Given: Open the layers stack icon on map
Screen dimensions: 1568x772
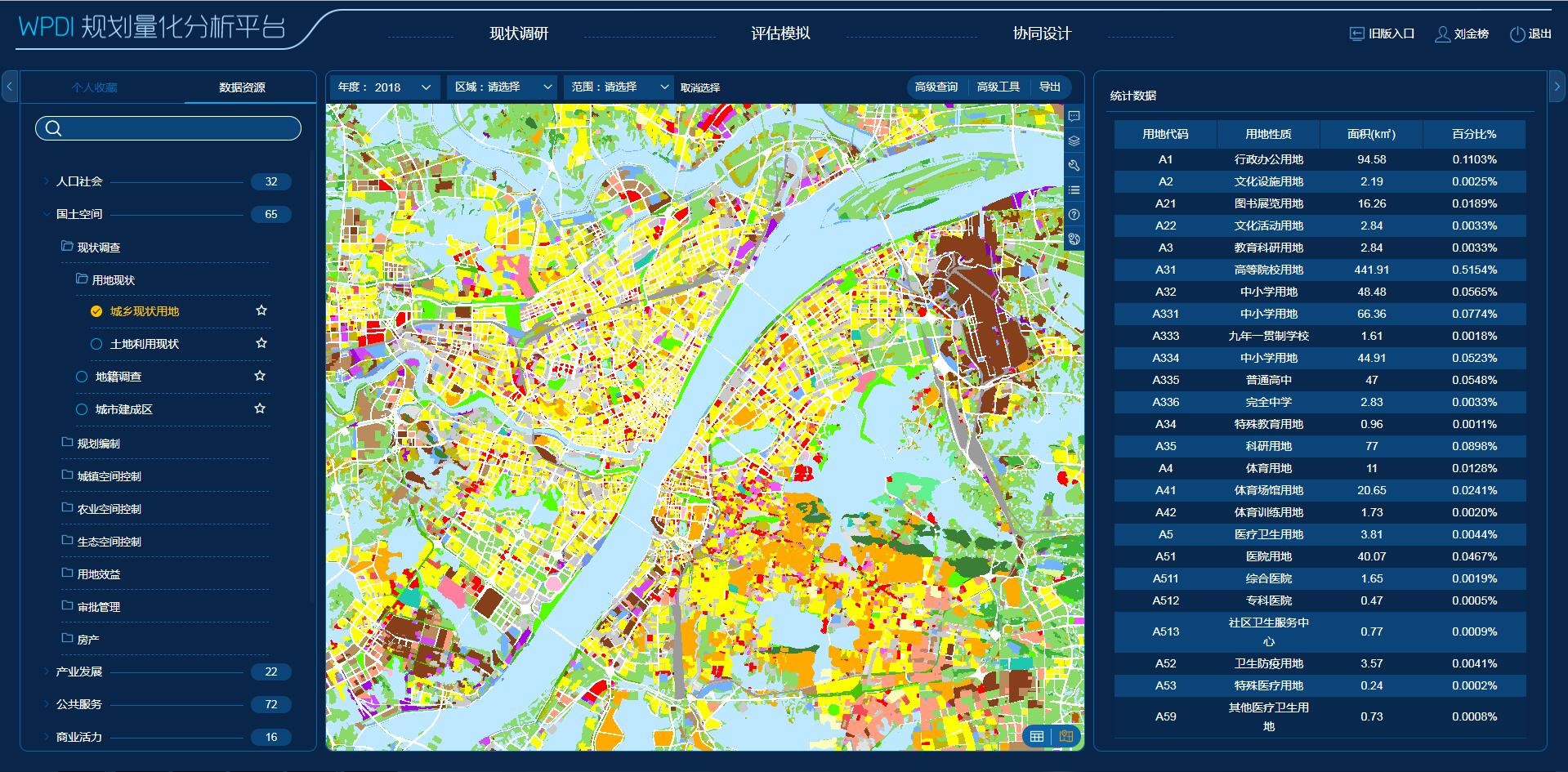Looking at the screenshot, I should point(1074,141).
